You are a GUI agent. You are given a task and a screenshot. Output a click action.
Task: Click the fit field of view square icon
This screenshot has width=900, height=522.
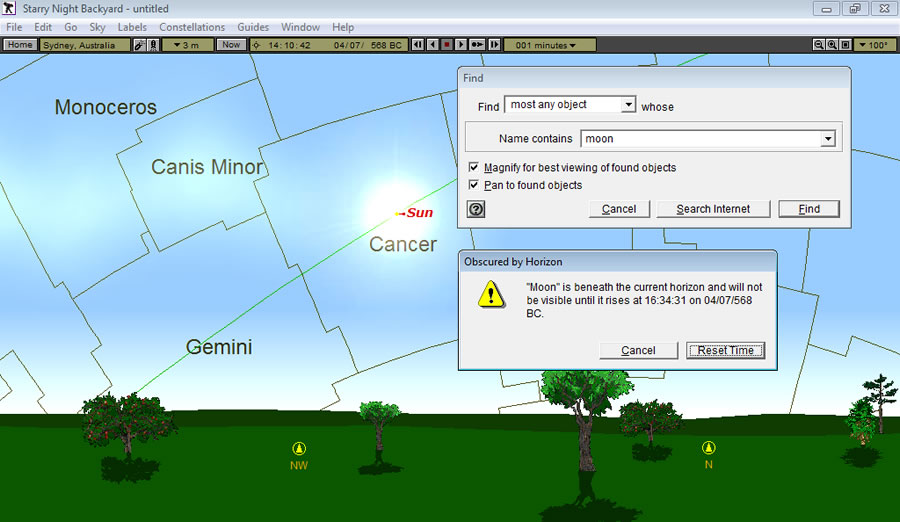(845, 45)
